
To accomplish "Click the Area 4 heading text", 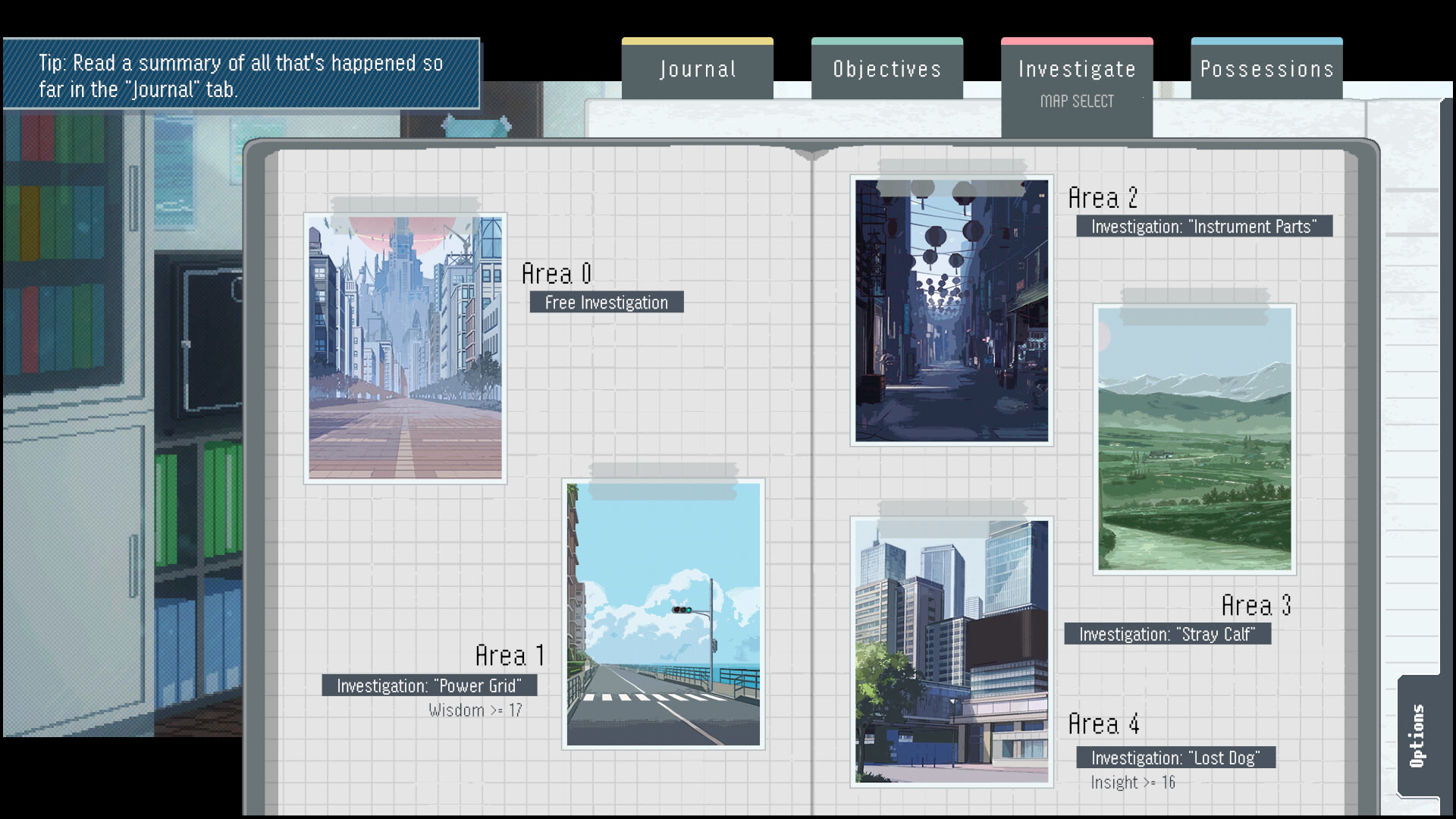I will [x=1103, y=724].
